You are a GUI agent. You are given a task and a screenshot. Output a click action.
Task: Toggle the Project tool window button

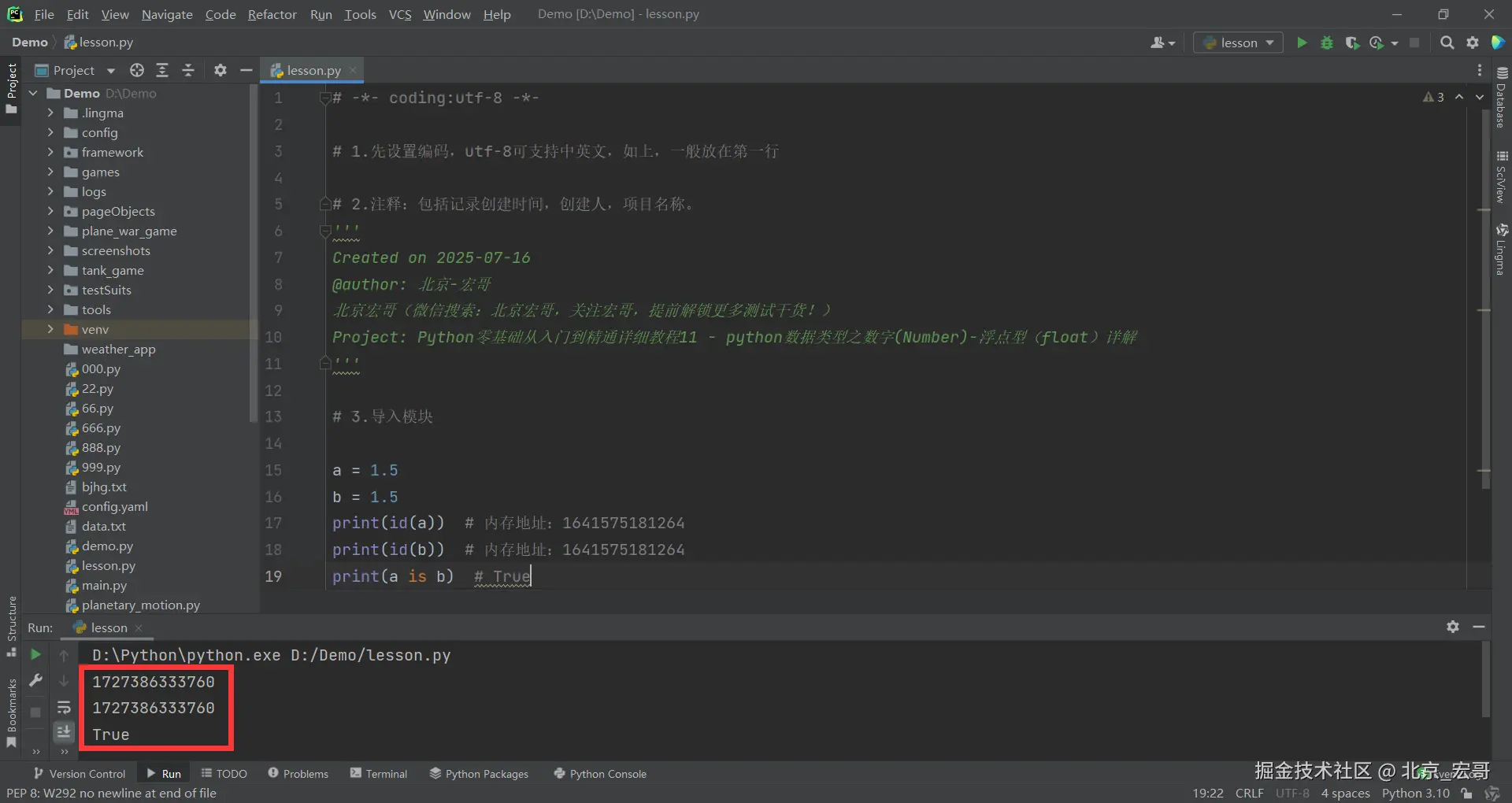pos(12,88)
